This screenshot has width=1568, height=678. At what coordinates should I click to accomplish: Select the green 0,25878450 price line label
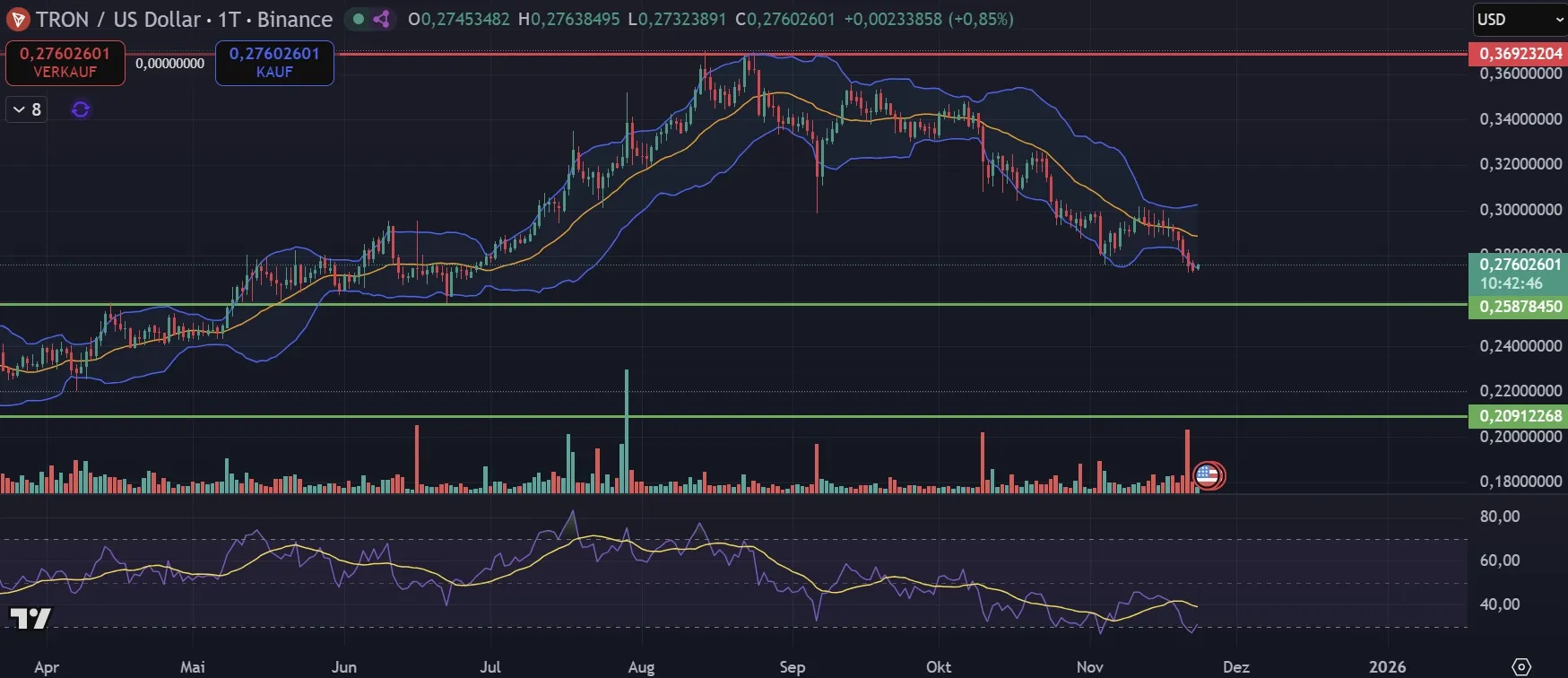click(x=1518, y=307)
